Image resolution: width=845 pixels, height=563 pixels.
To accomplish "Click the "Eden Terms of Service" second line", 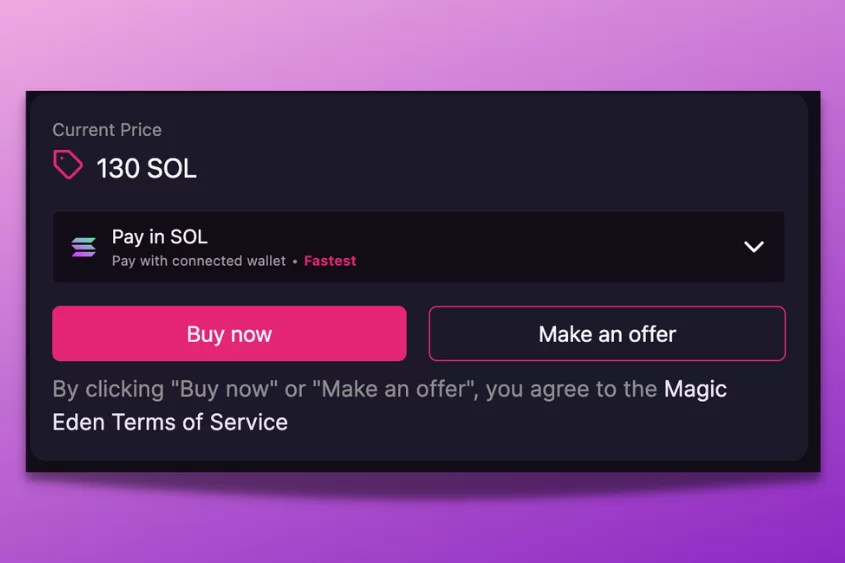I will point(170,422).
